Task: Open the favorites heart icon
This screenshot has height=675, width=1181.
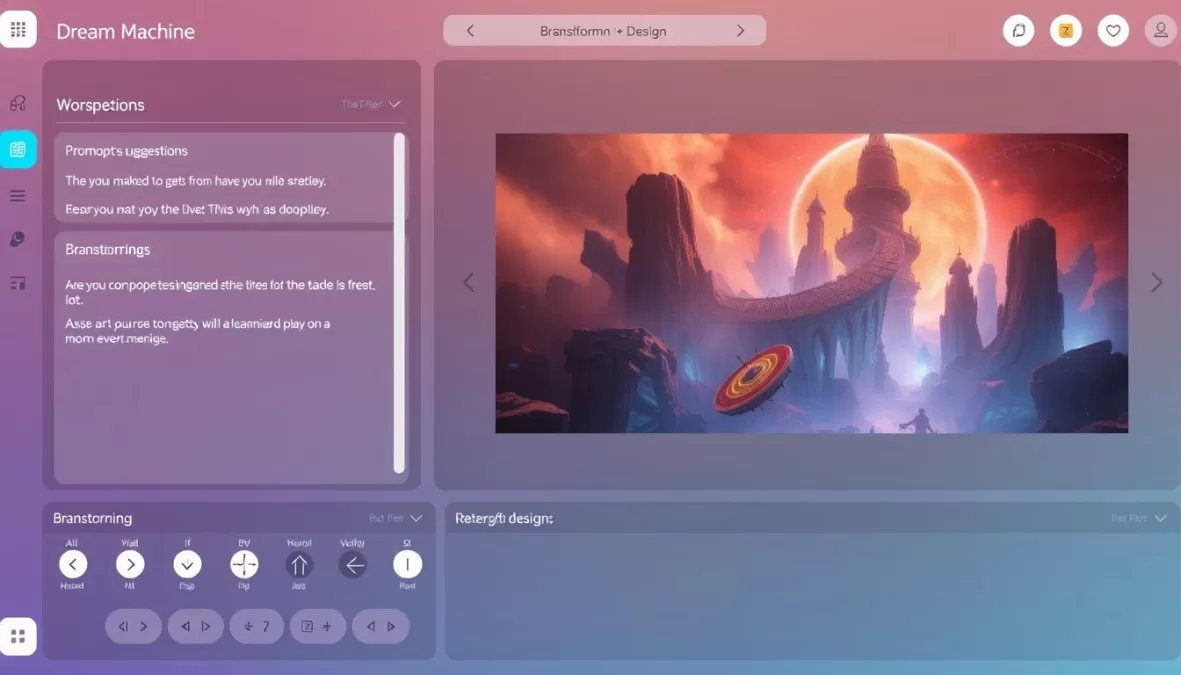Action: (x=1112, y=30)
